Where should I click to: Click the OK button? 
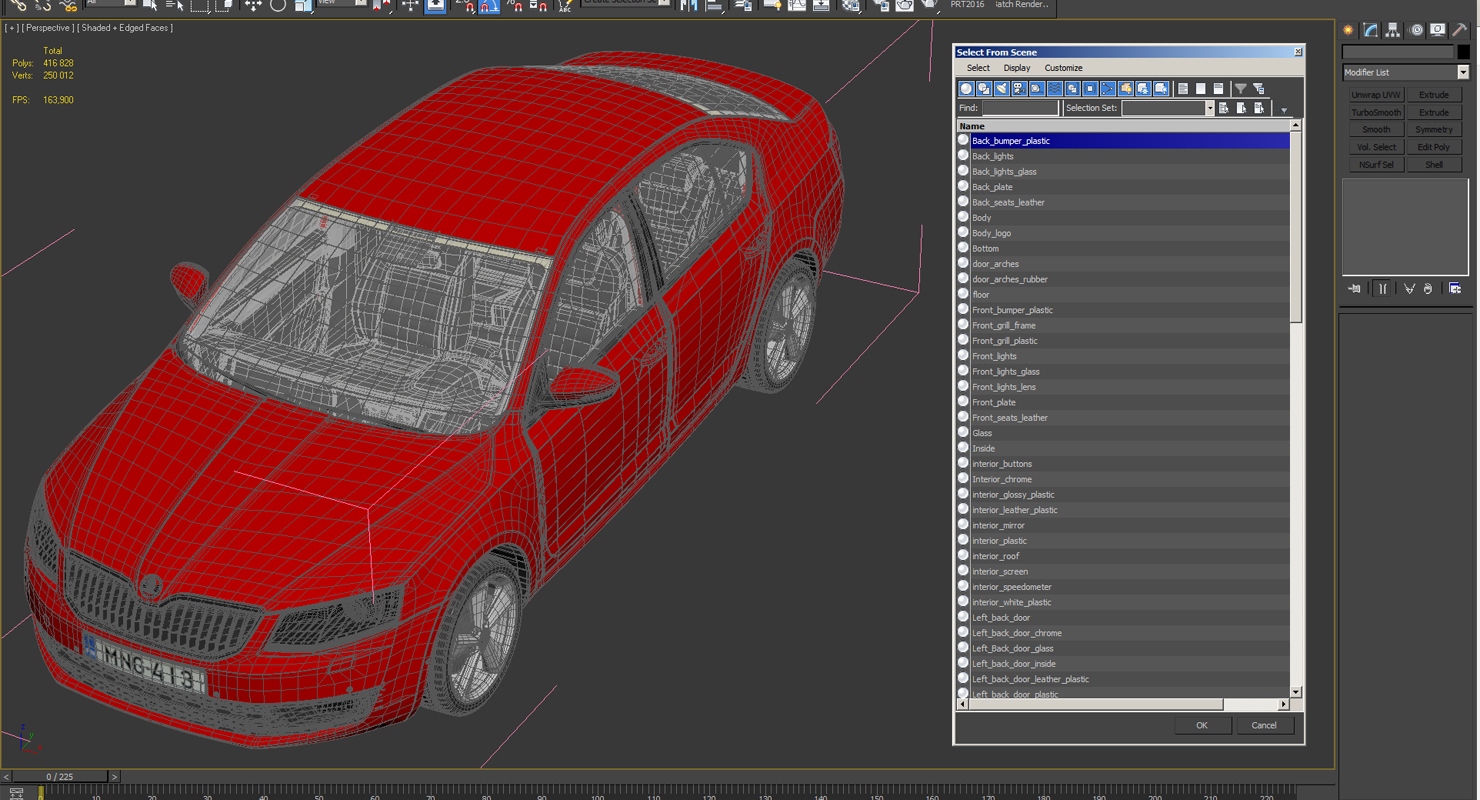click(x=1202, y=725)
